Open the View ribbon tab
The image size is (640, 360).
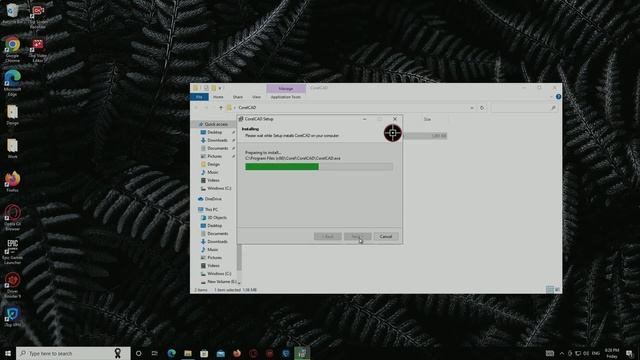click(256, 97)
